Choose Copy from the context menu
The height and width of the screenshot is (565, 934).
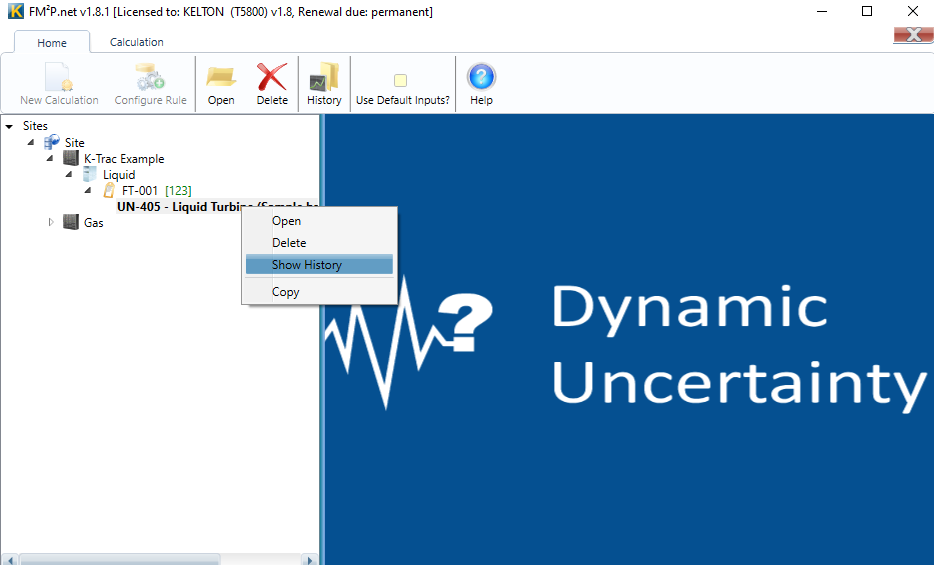coord(319,292)
